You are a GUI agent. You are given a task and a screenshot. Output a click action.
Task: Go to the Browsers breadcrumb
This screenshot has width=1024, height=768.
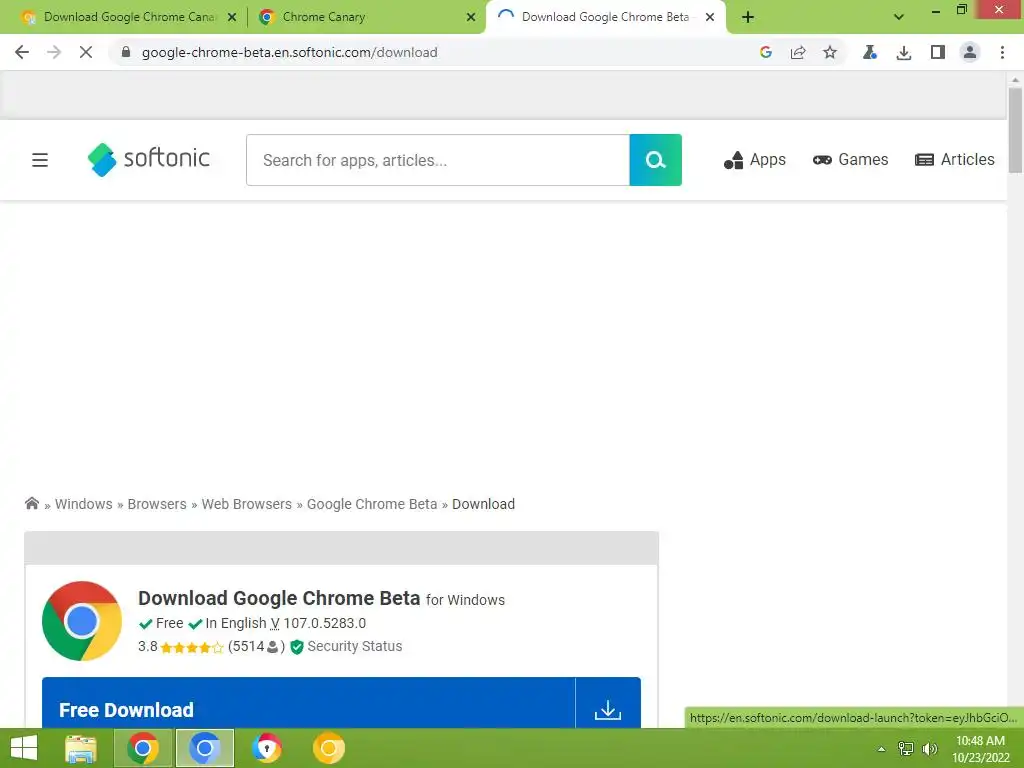[x=157, y=504]
